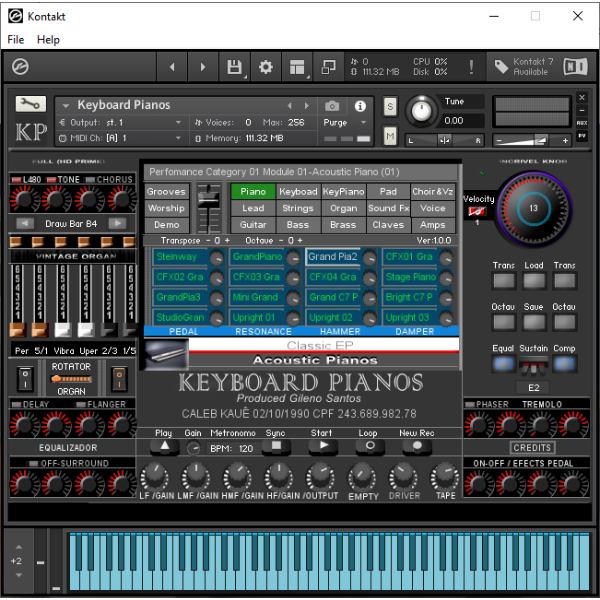This screenshot has height=600, width=600.
Task: Shift keyboard octave down arrow
Action: coord(19,575)
